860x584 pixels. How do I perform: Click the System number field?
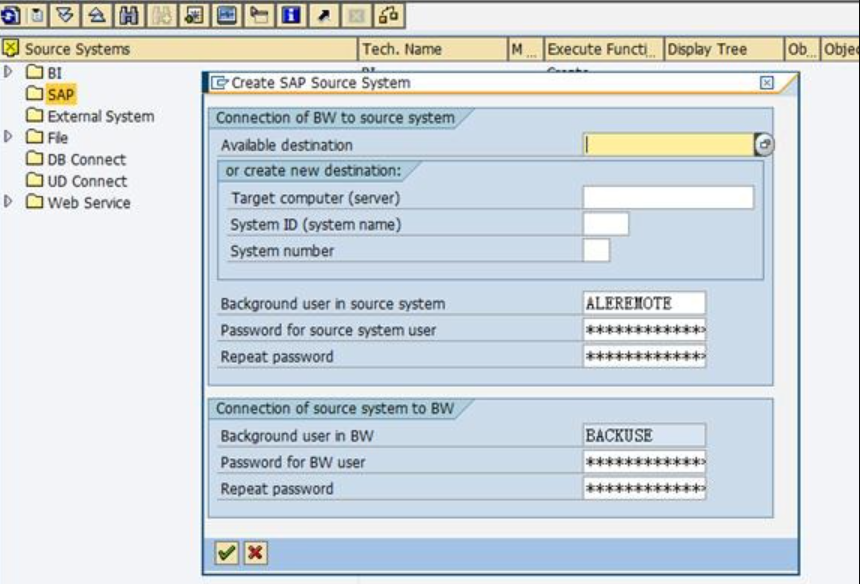(596, 251)
